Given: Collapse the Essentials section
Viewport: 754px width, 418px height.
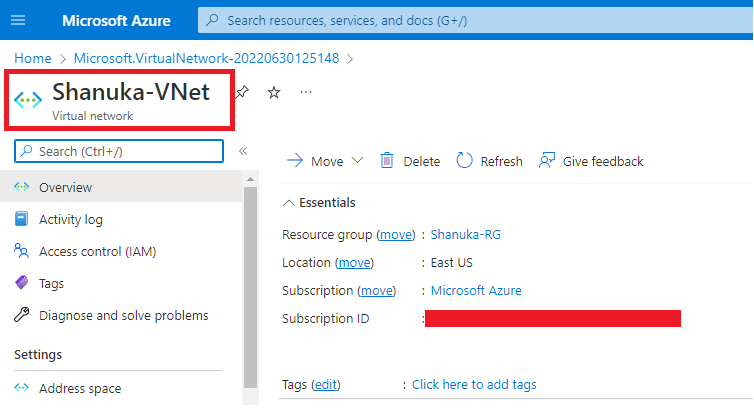Looking at the screenshot, I should coord(319,203).
